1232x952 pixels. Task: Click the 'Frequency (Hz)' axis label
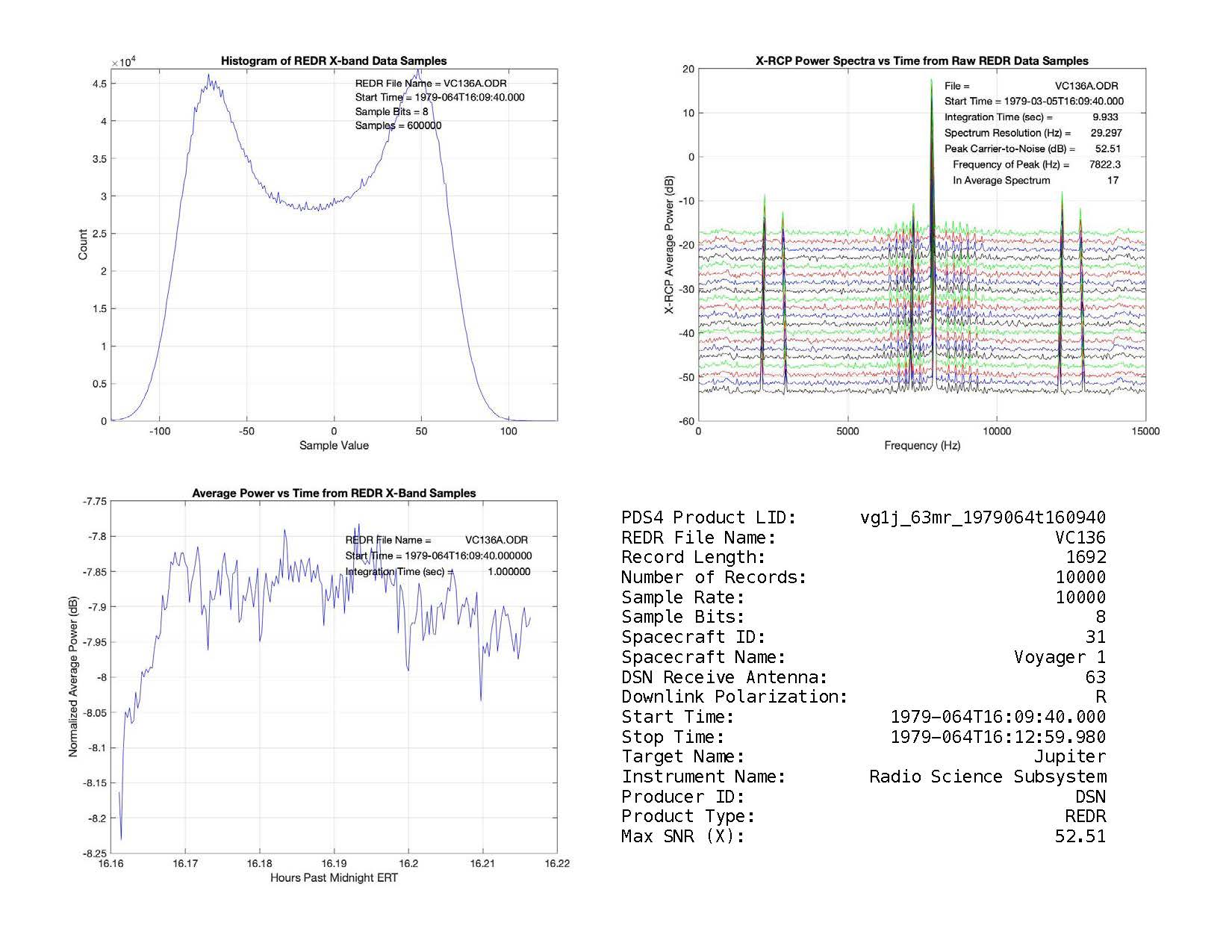pos(921,446)
